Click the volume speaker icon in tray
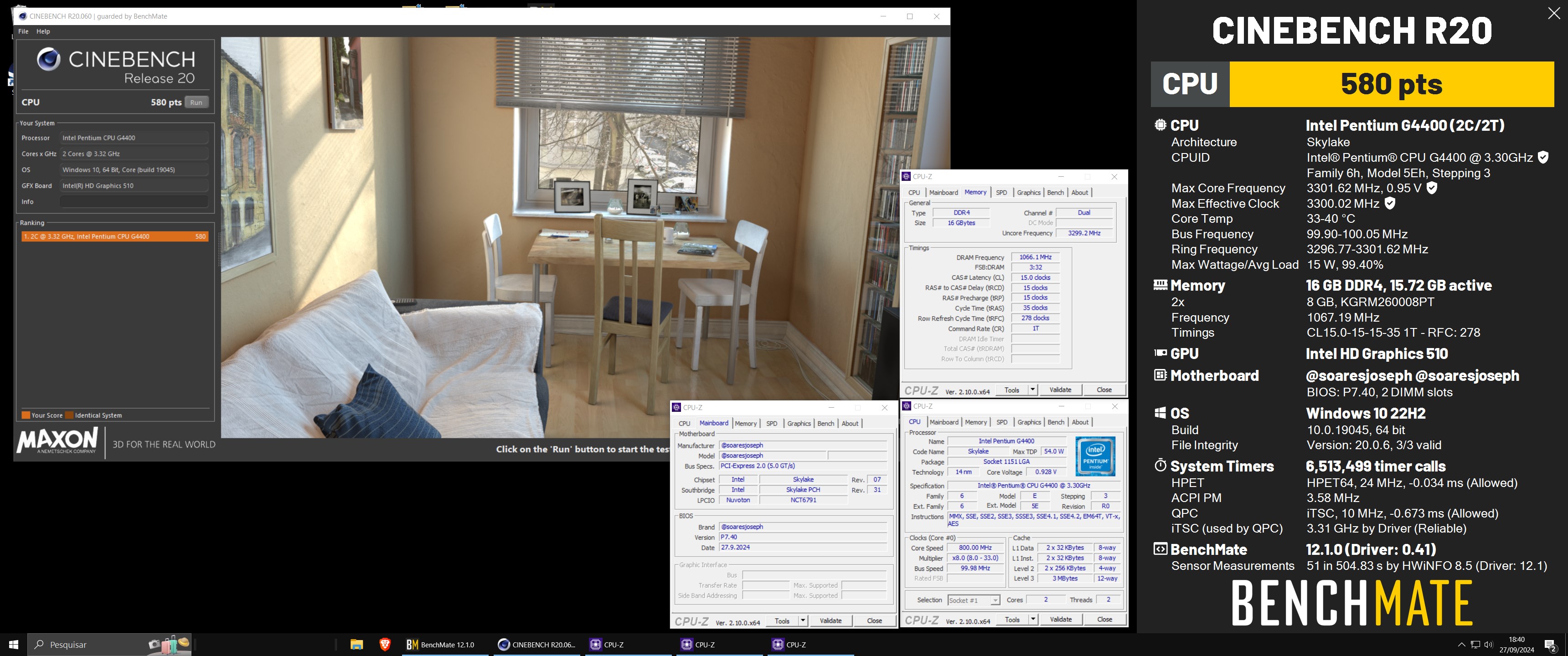 (x=1489, y=645)
